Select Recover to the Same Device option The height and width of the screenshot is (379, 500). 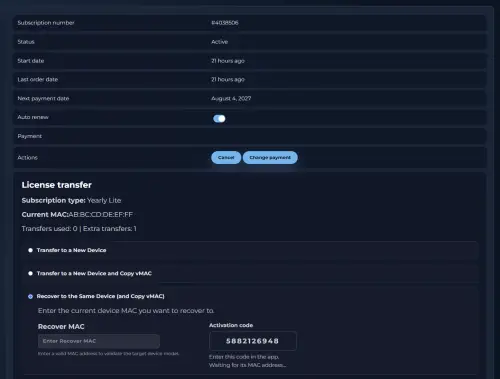pos(30,296)
